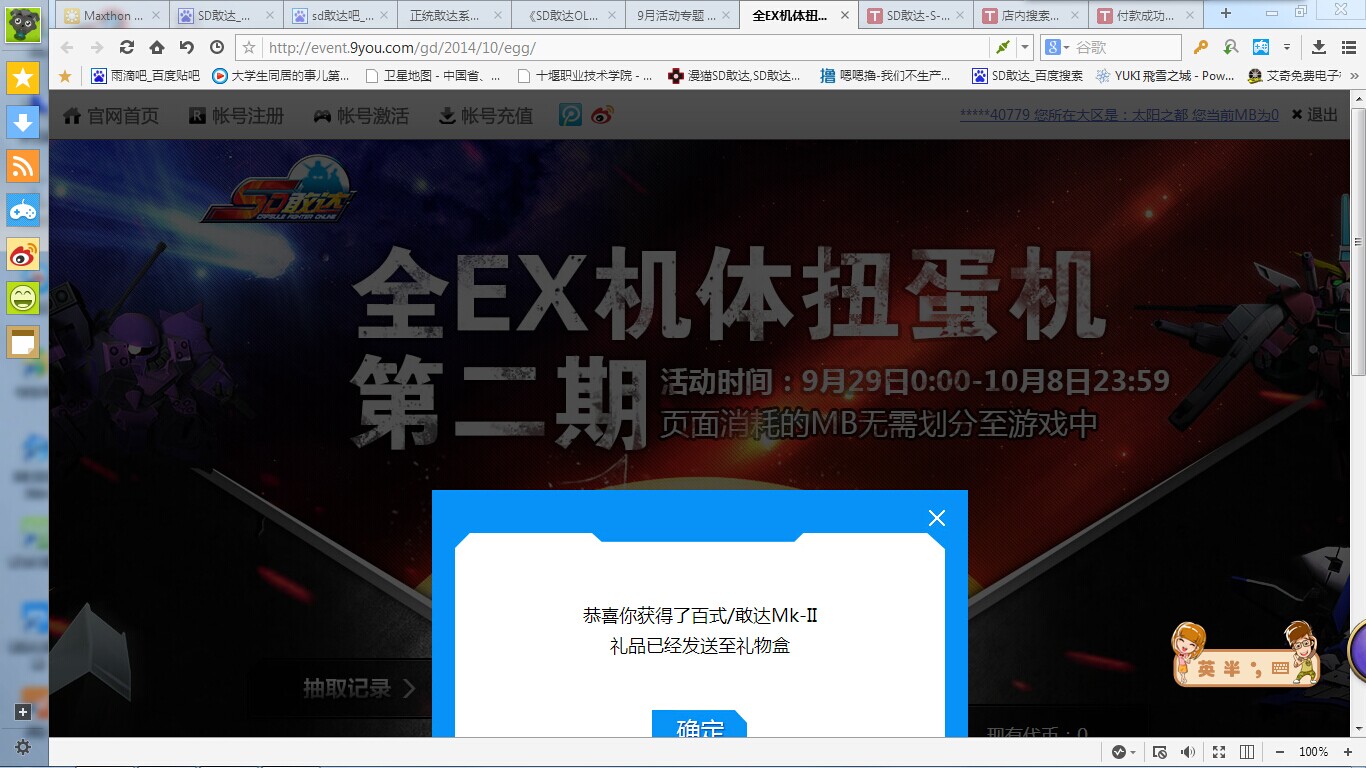Choose search engine via Google icon dropdown
This screenshot has width=1366, height=768.
[x=1057, y=47]
